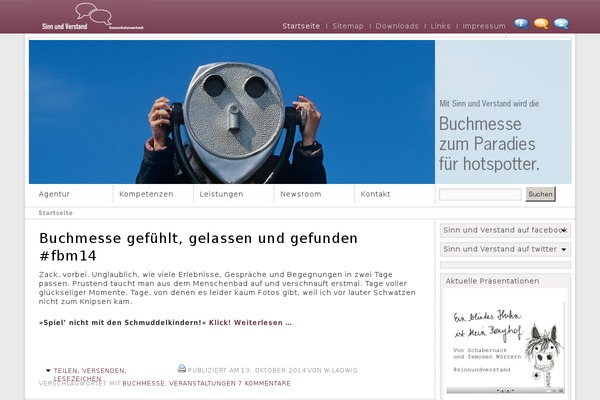Click the Sinn und Verstand logo
This screenshot has width=600, height=400.
pos(93,17)
